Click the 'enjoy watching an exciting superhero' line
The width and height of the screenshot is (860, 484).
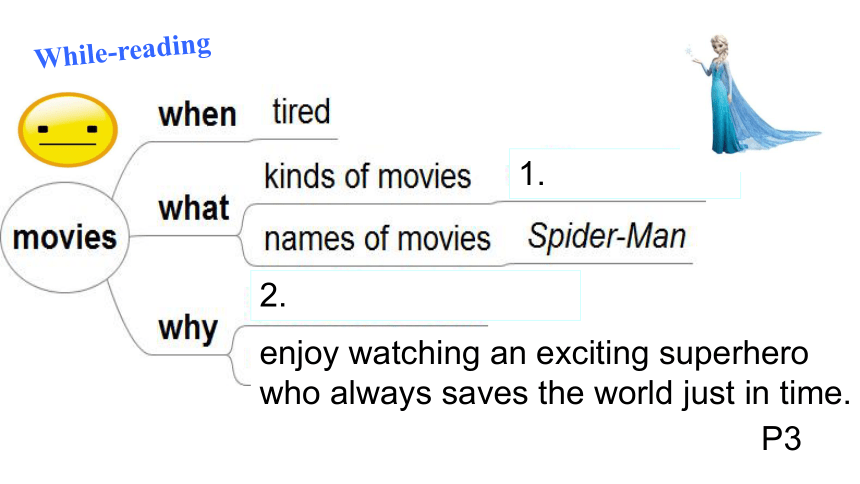click(534, 354)
